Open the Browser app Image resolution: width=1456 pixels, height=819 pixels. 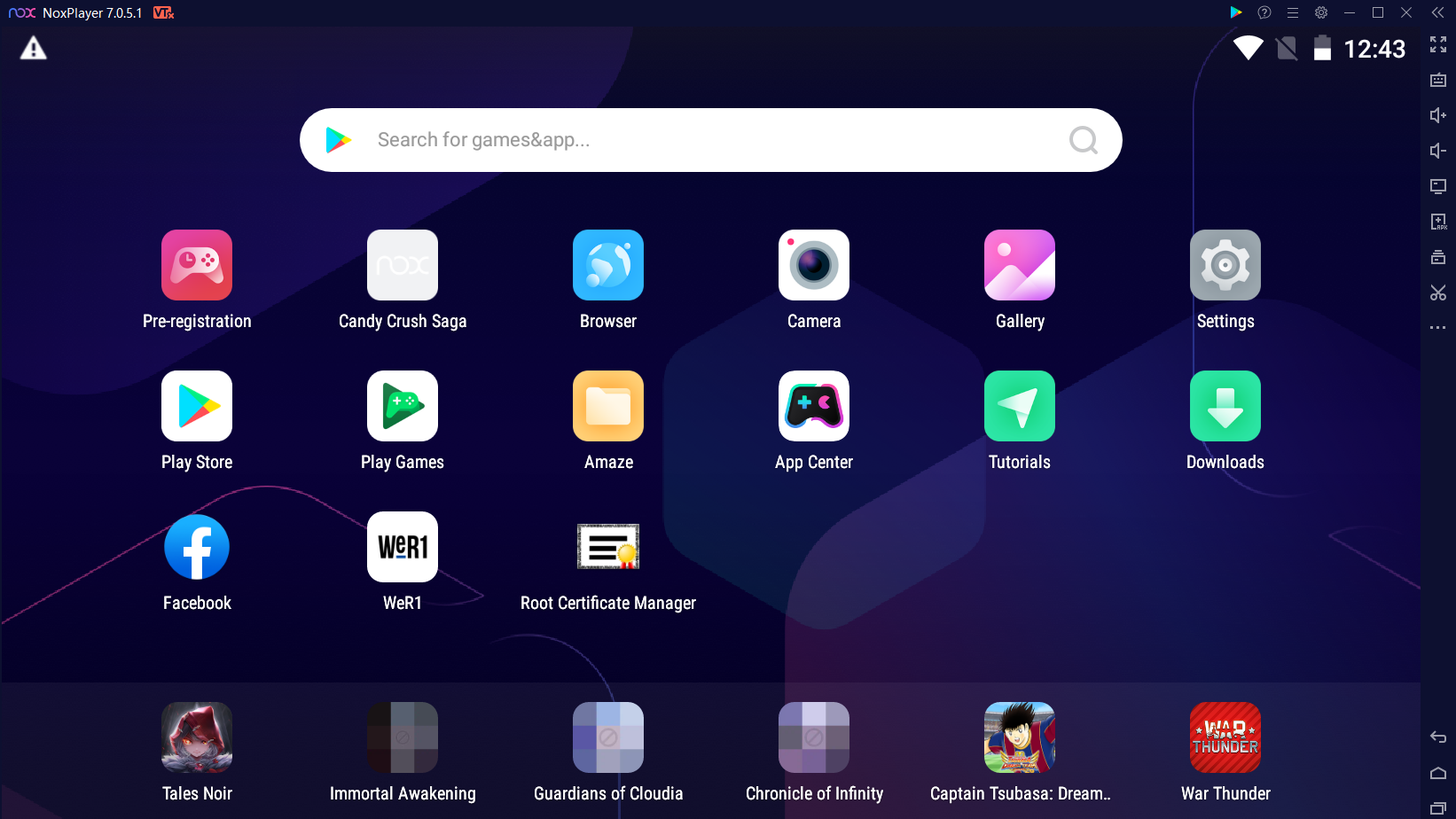pyautogui.click(x=608, y=265)
